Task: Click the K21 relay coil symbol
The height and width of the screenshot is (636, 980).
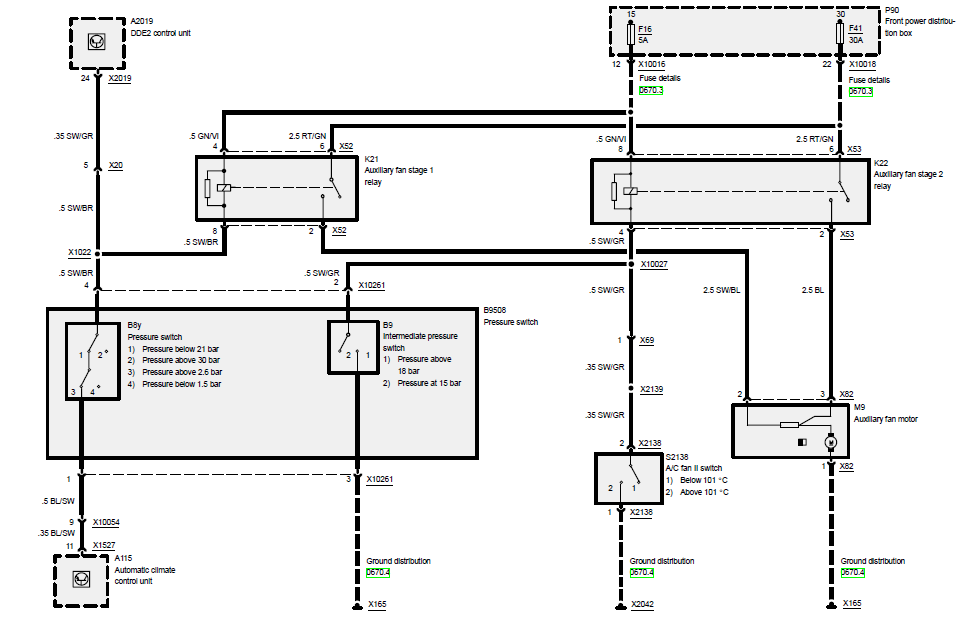Action: 224,187
